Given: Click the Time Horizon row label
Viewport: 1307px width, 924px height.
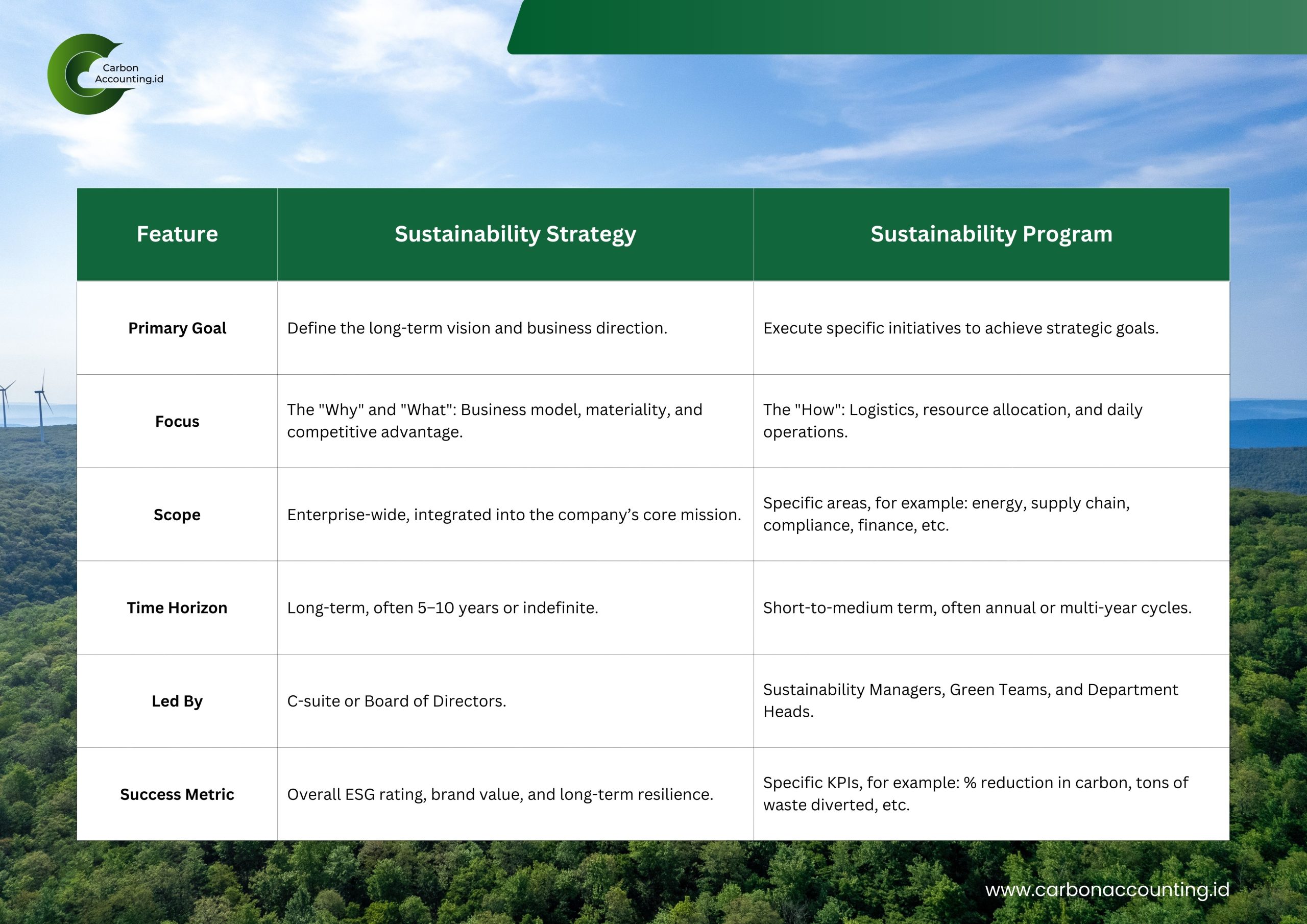Looking at the screenshot, I should (177, 607).
